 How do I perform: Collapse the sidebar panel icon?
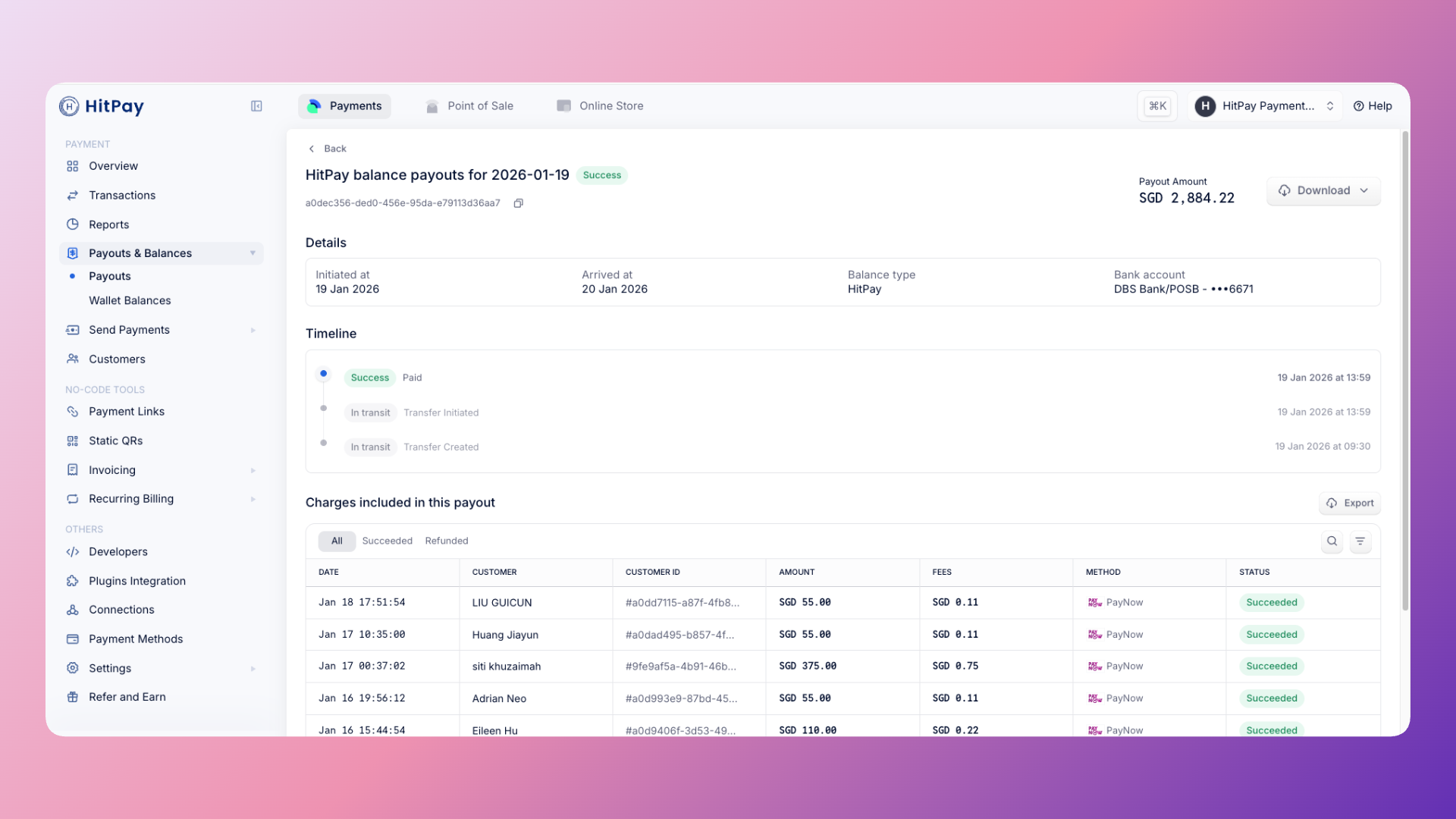pyautogui.click(x=256, y=106)
